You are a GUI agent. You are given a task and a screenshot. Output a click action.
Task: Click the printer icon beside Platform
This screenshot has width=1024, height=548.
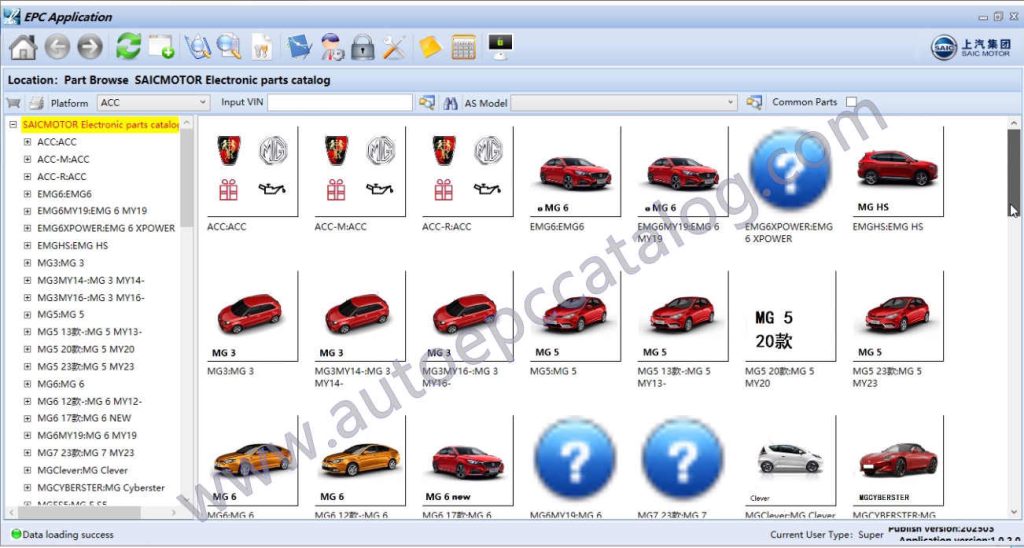[36, 102]
